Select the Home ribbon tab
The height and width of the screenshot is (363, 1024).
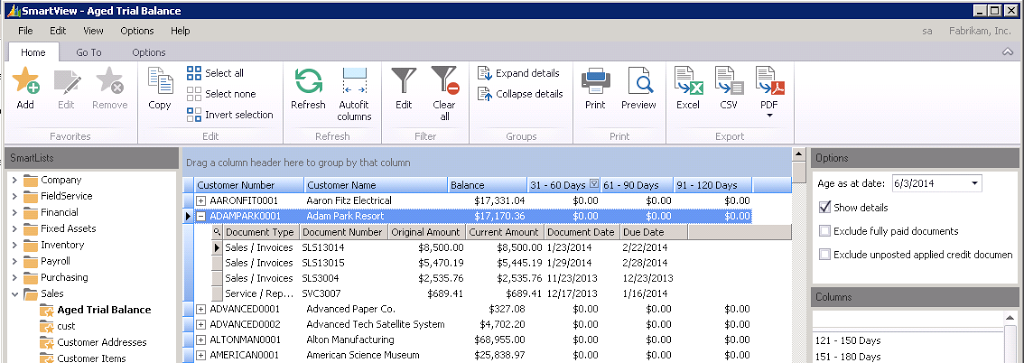click(x=33, y=52)
